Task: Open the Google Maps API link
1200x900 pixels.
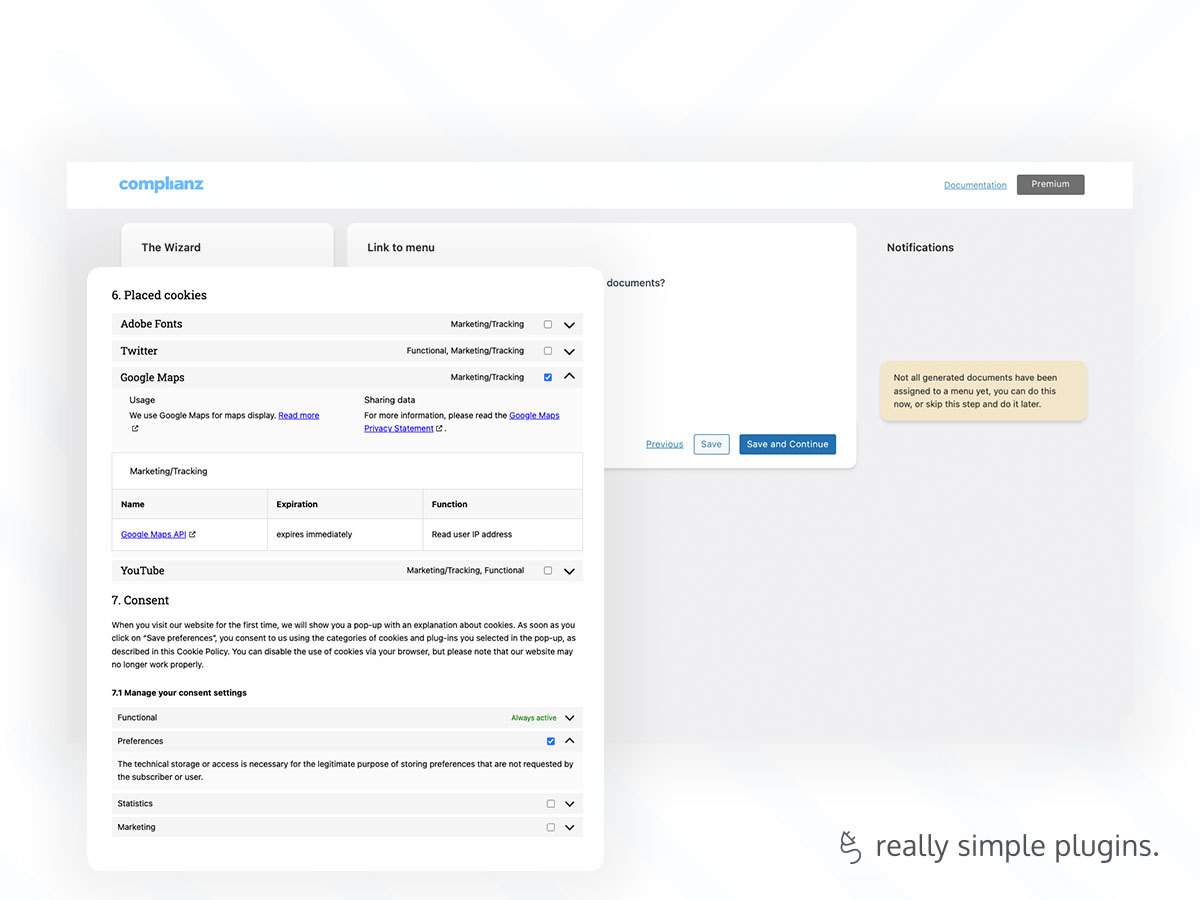Action: point(153,534)
